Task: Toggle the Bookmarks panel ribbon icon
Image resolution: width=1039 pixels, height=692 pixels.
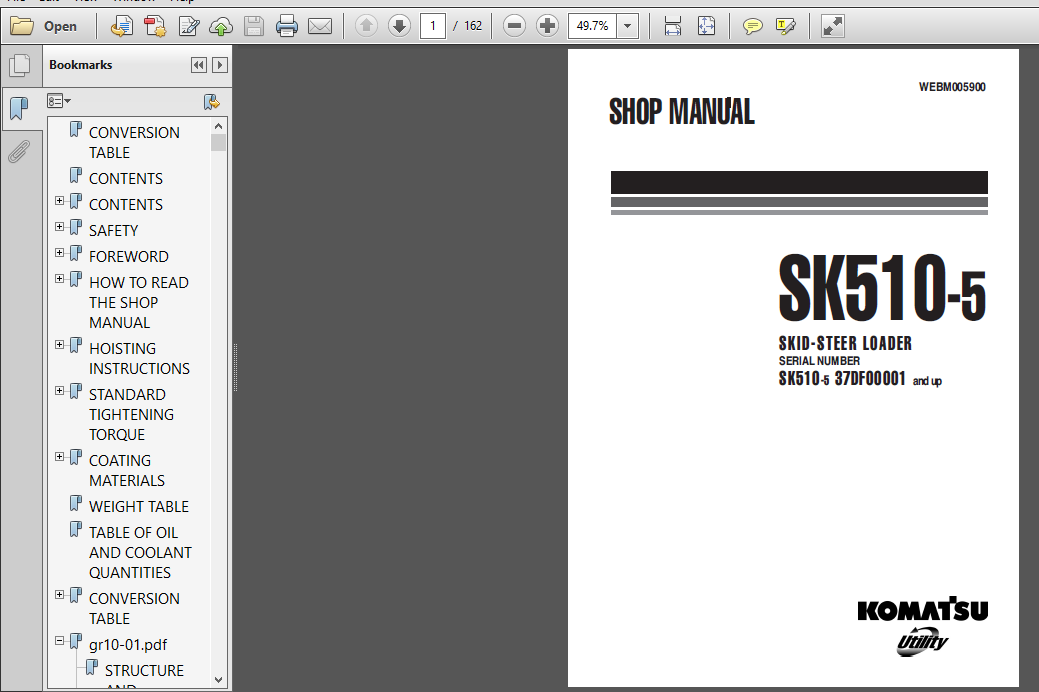Action: 20,108
